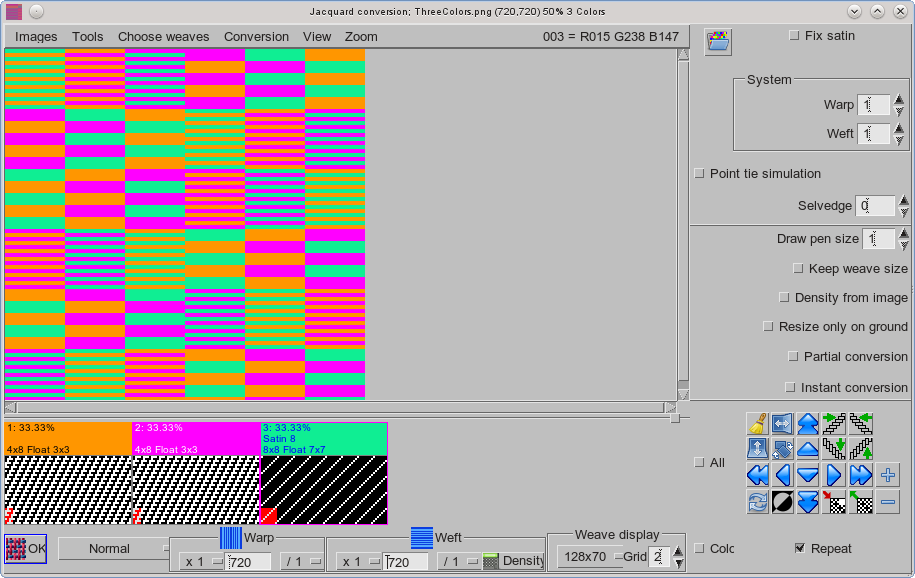Enable Partial conversion checkbox

793,356
